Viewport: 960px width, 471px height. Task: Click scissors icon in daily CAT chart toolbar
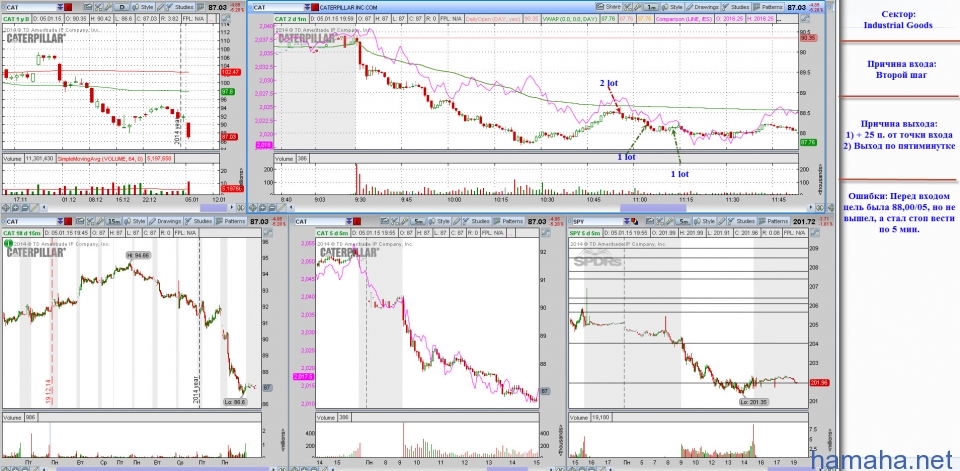pos(98,7)
